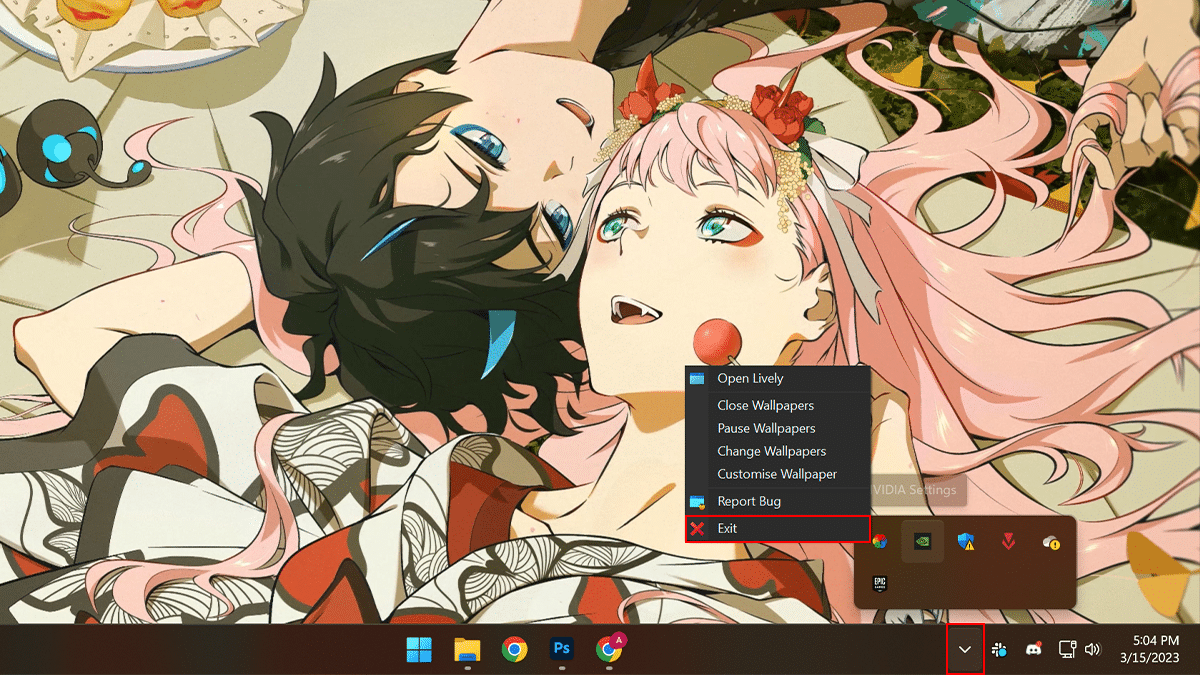The height and width of the screenshot is (675, 1200).
Task: Open OneDrive cloud warning tray icon
Action: [x=1050, y=541]
